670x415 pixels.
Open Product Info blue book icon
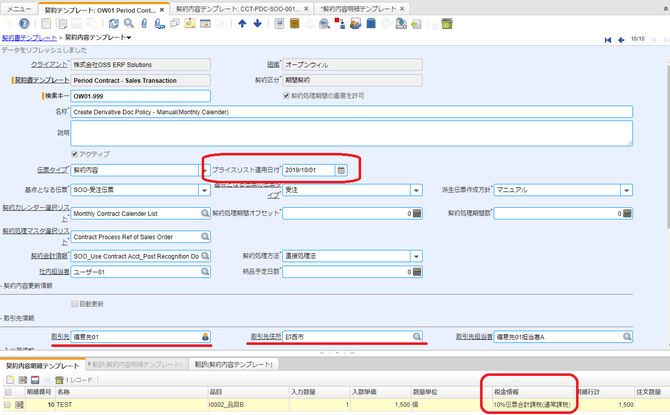(371, 24)
